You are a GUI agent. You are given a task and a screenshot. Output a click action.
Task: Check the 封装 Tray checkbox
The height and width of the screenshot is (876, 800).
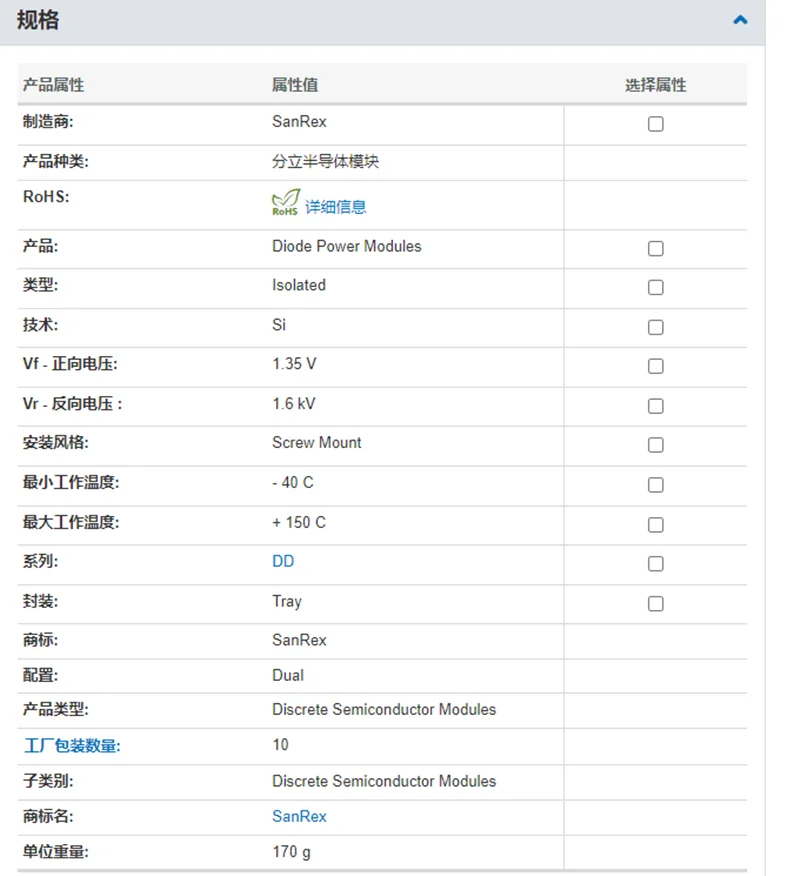coord(655,604)
